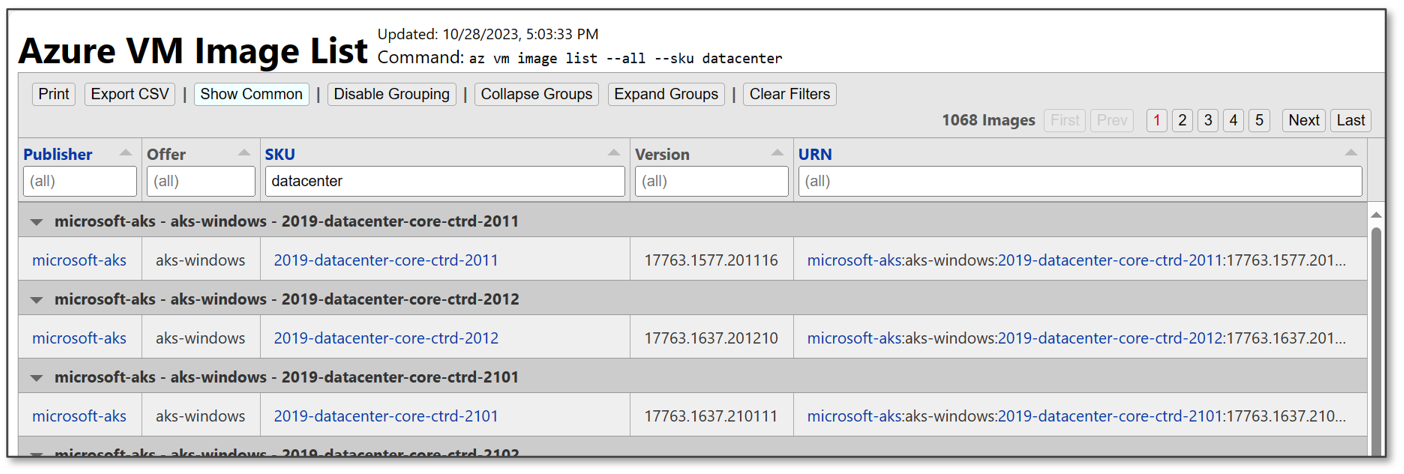Click SKU filter field containing datacenter
This screenshot has width=1404, height=474.
click(445, 181)
